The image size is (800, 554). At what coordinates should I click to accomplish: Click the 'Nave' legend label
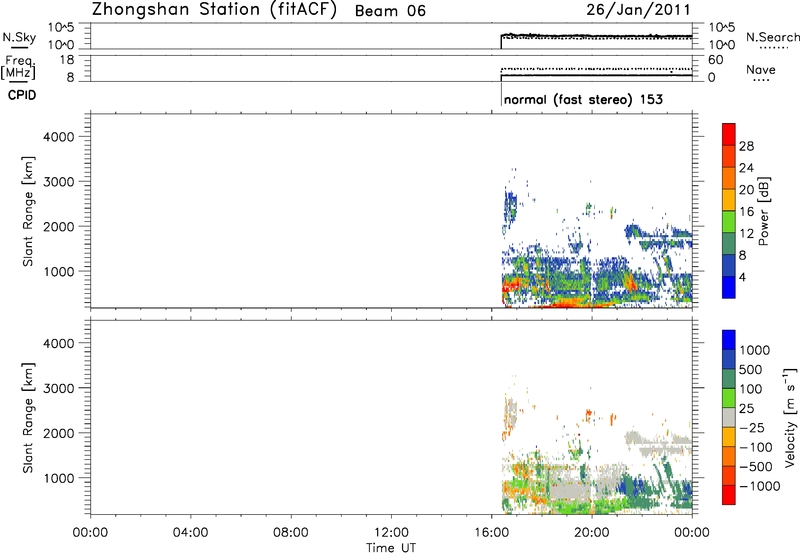[761, 69]
